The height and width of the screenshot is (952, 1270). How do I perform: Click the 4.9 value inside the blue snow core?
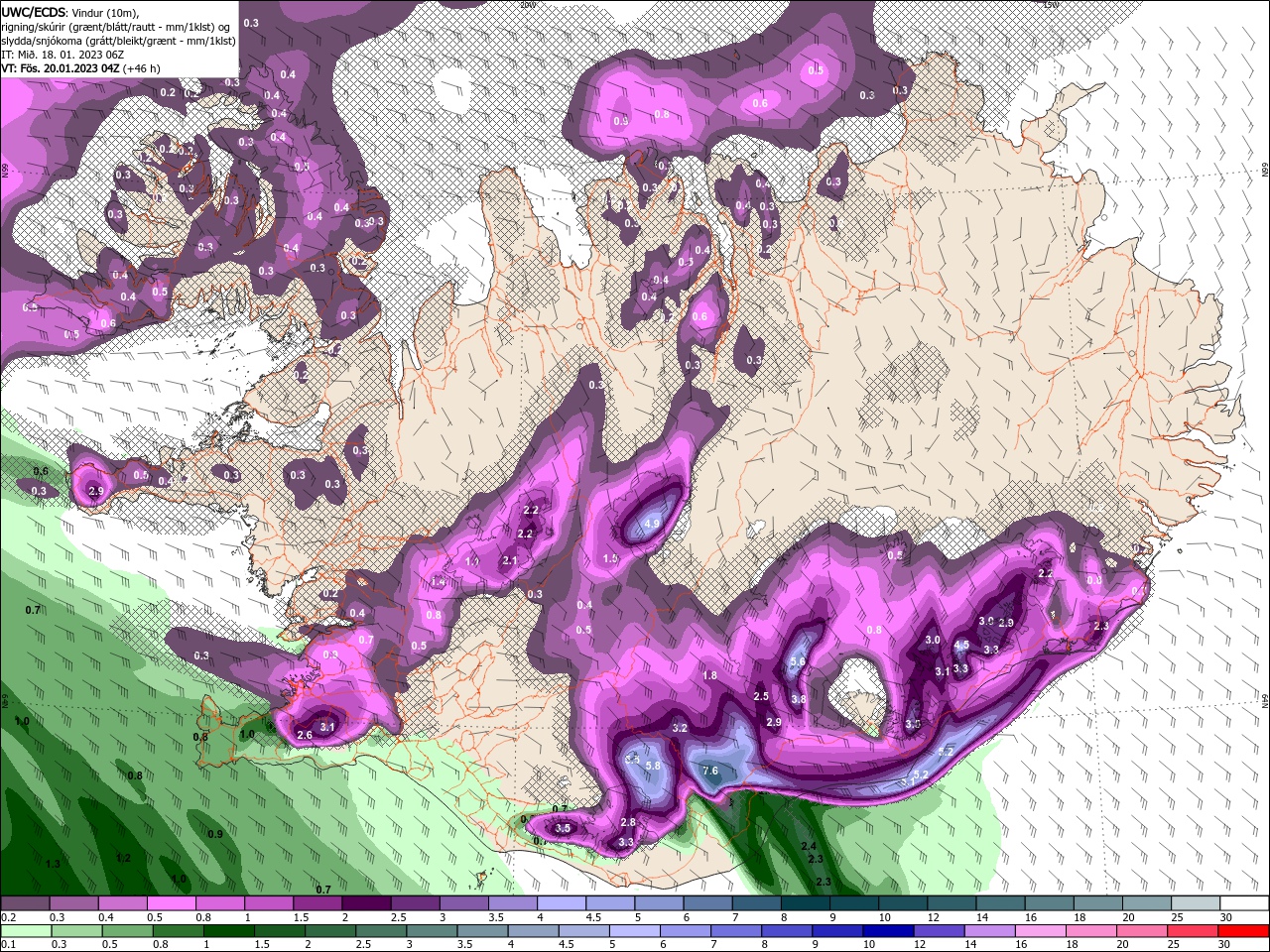tap(652, 523)
